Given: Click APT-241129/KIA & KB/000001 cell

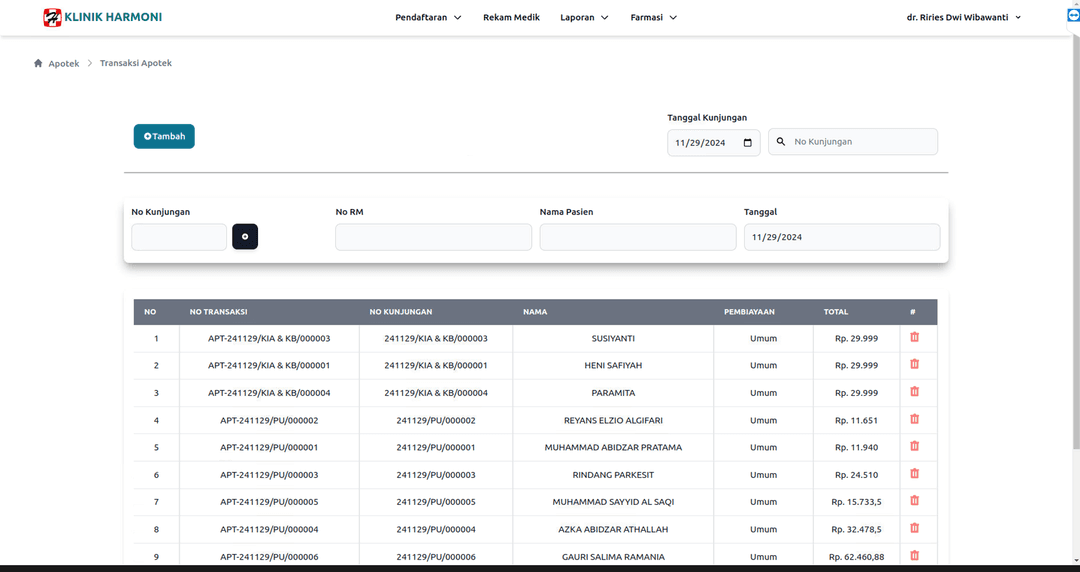Looking at the screenshot, I should coord(269,365).
